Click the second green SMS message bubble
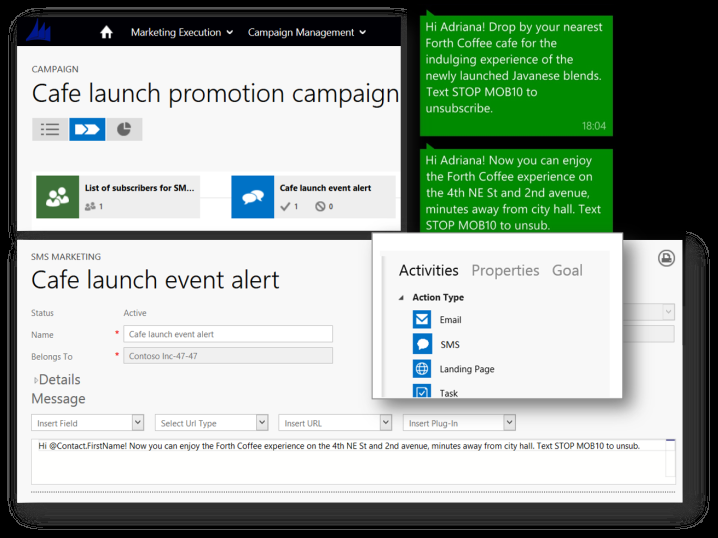Viewport: 718px width, 538px height. [x=516, y=191]
